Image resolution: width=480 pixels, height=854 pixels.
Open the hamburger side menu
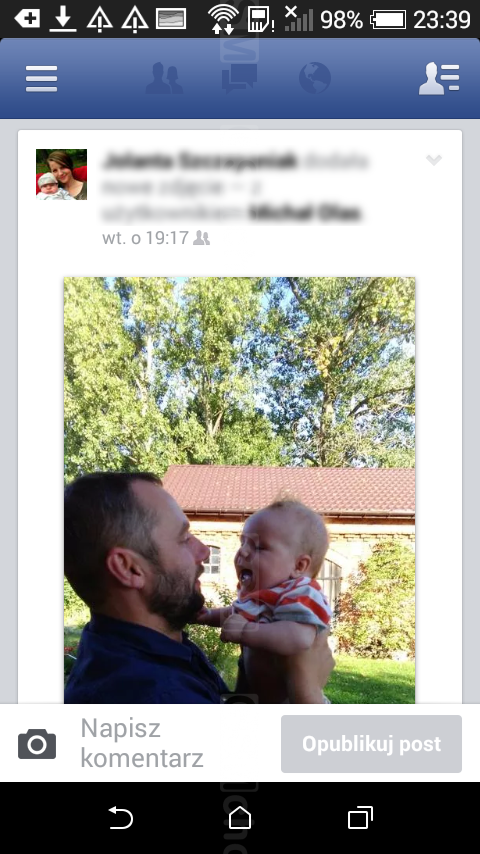point(41,78)
